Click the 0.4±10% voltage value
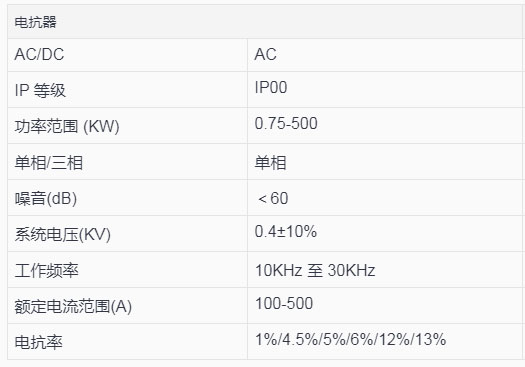 [x=286, y=231]
